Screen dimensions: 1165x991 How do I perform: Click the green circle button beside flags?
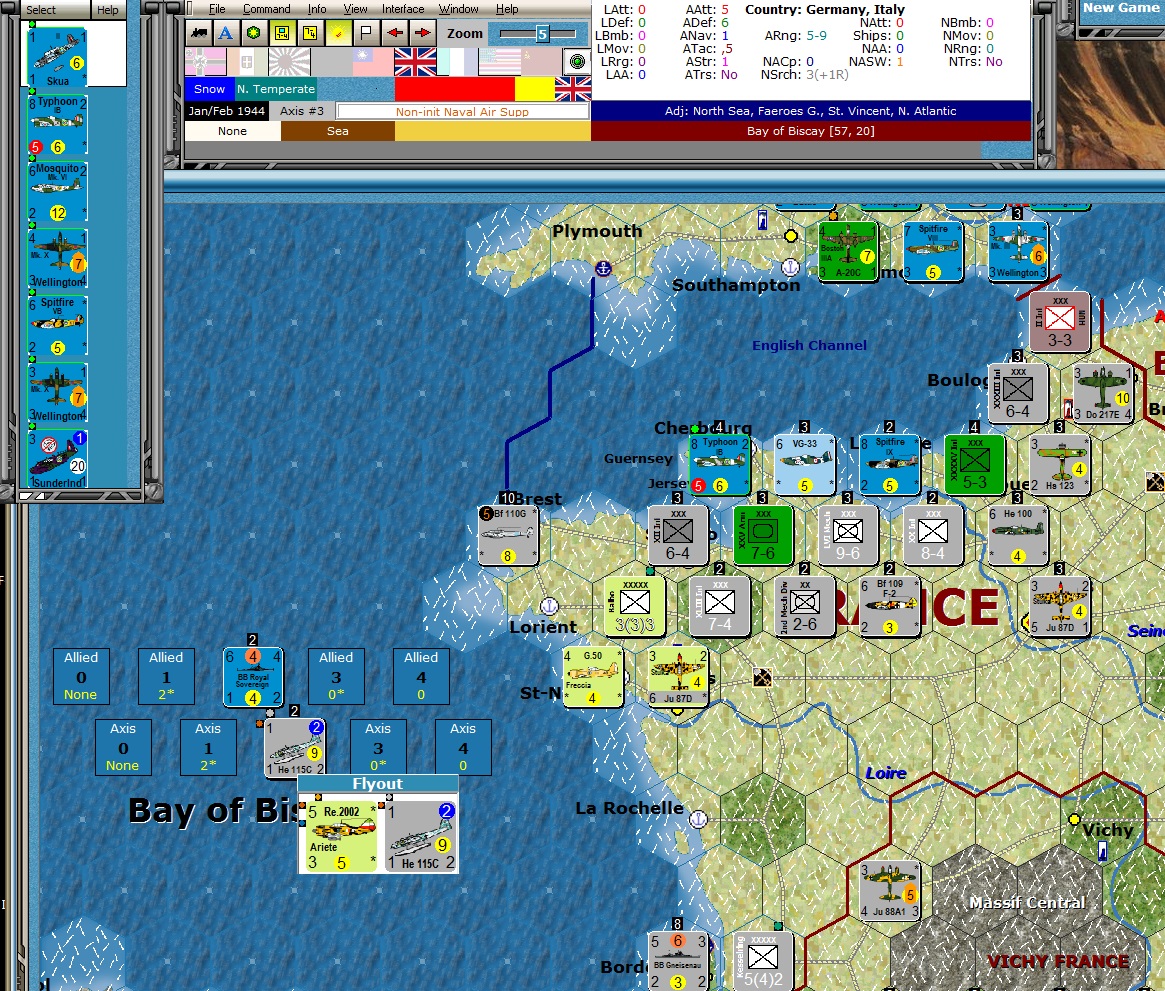coord(577,62)
